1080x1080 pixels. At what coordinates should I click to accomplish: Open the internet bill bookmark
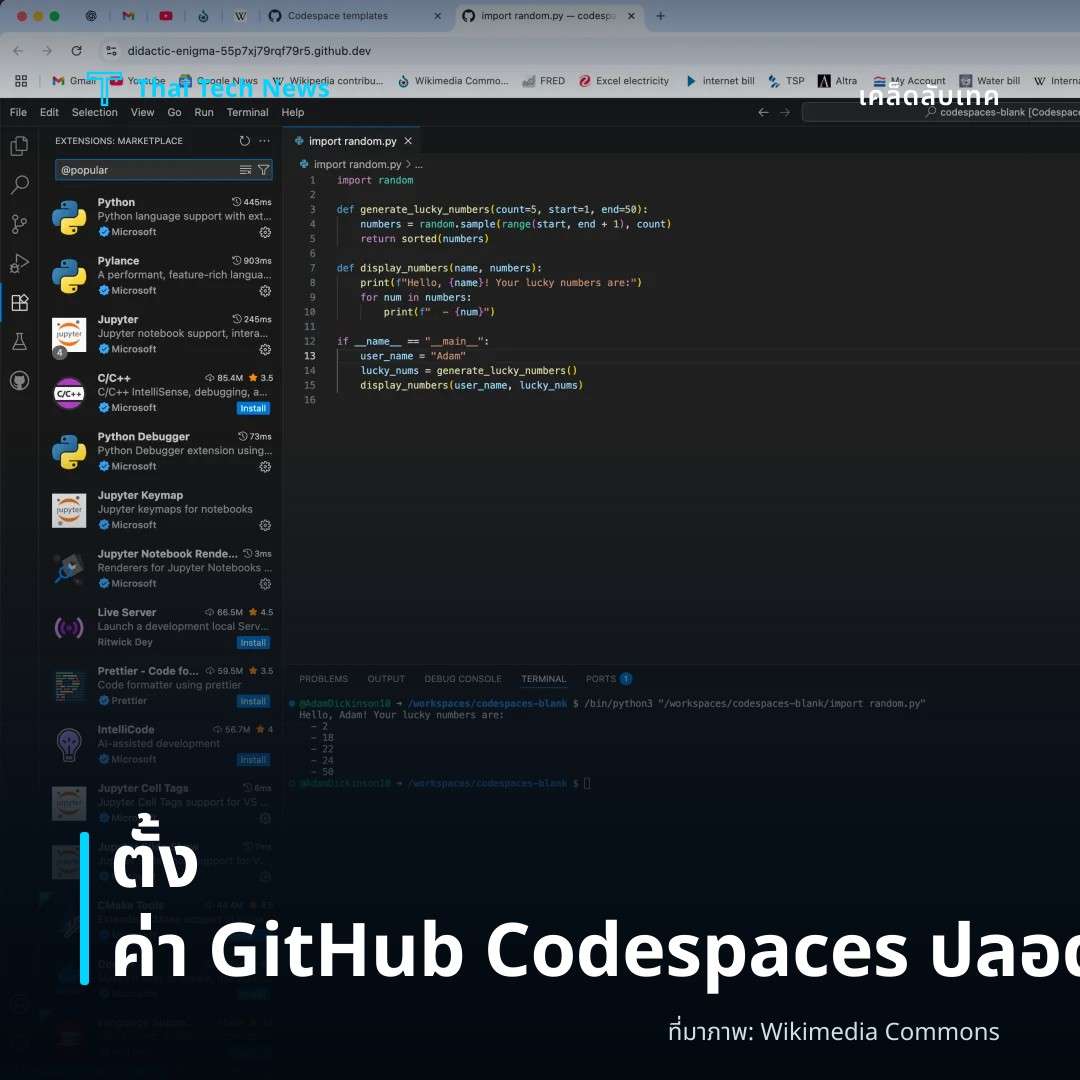pos(720,81)
